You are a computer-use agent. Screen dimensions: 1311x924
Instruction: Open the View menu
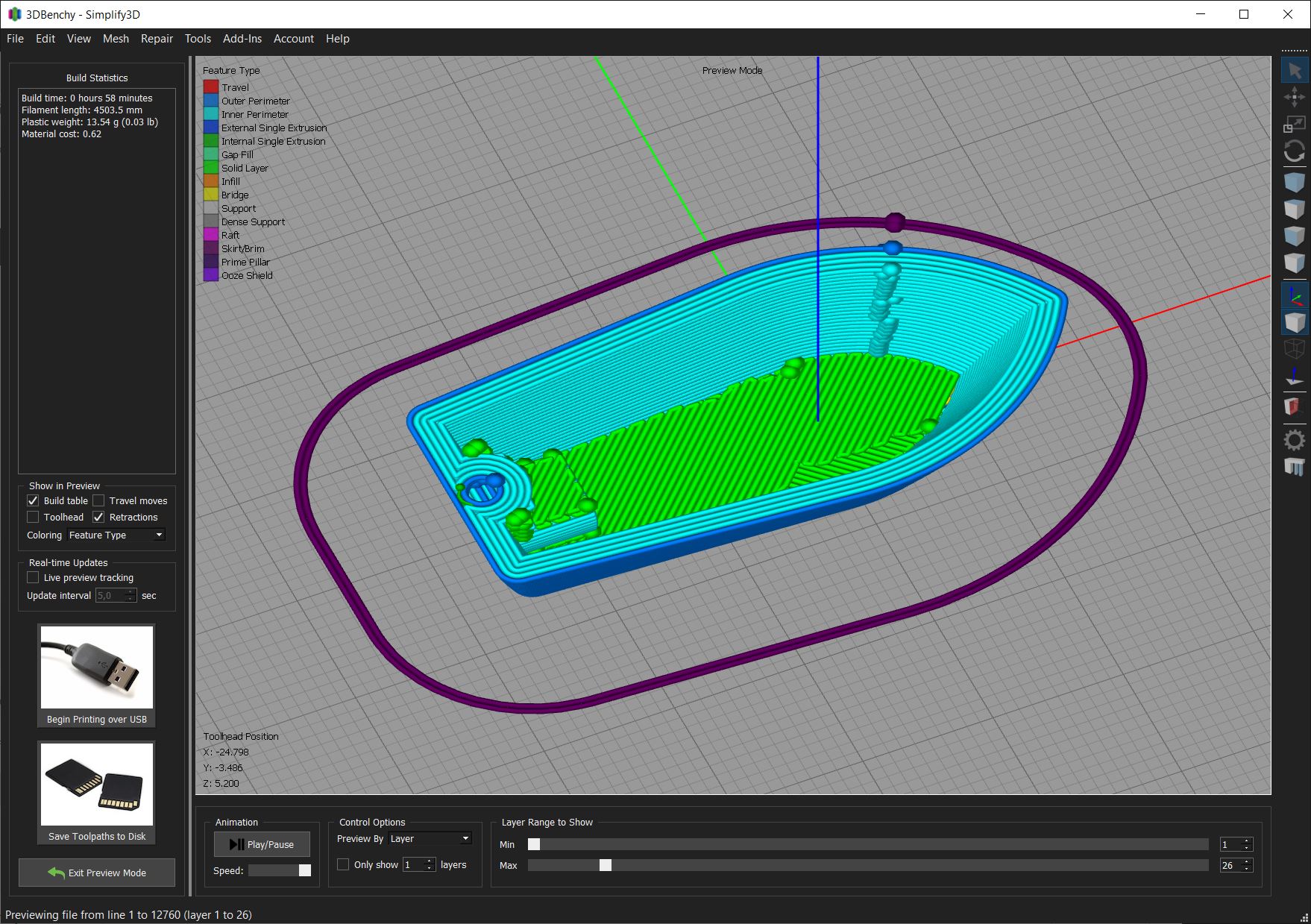tap(79, 39)
